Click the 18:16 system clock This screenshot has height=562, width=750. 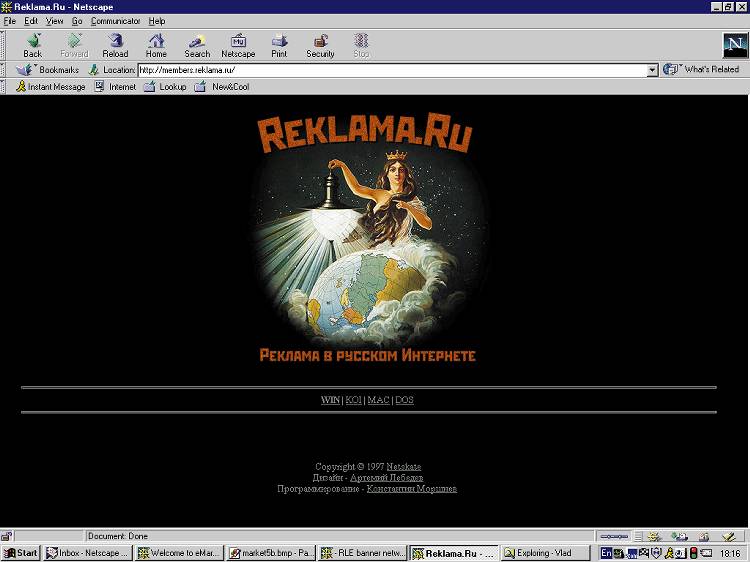[730, 554]
